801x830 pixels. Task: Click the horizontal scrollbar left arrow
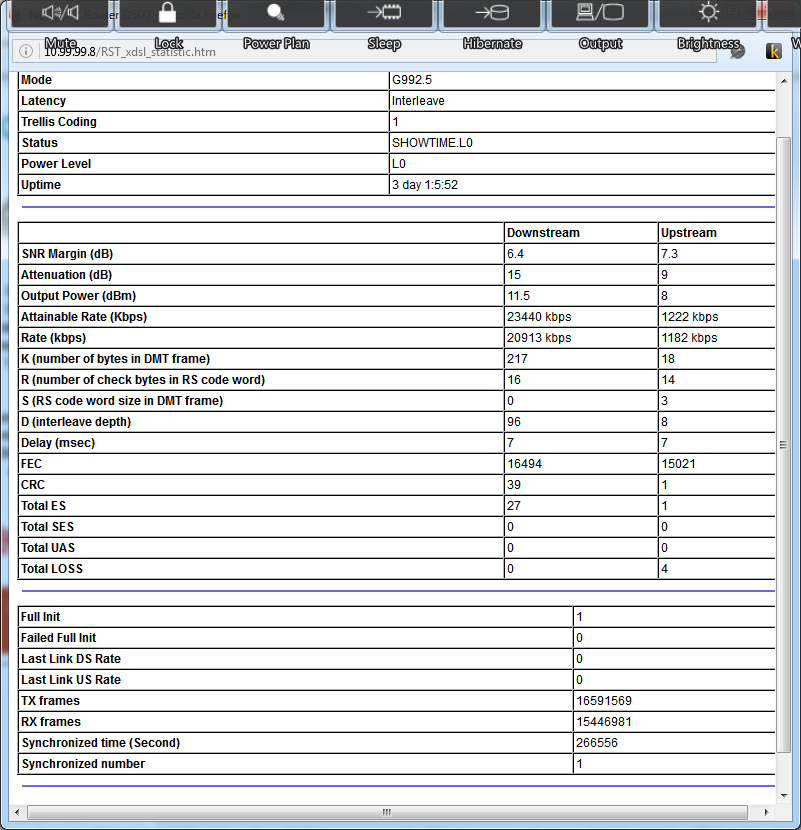click(x=17, y=812)
